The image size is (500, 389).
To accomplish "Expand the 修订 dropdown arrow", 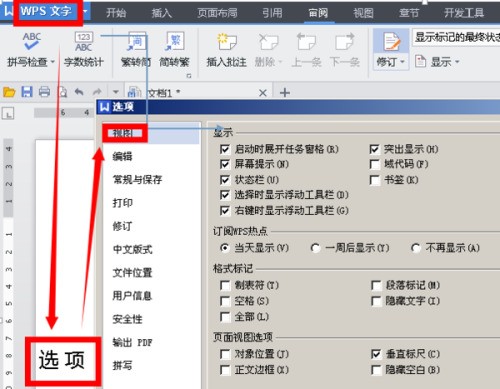I will tap(402, 62).
